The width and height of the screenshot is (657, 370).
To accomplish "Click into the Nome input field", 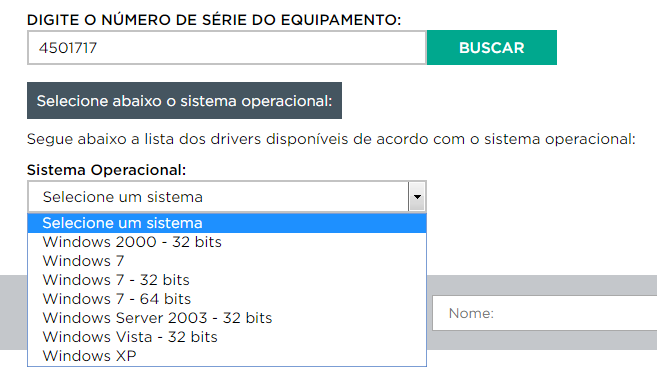I will point(545,313).
